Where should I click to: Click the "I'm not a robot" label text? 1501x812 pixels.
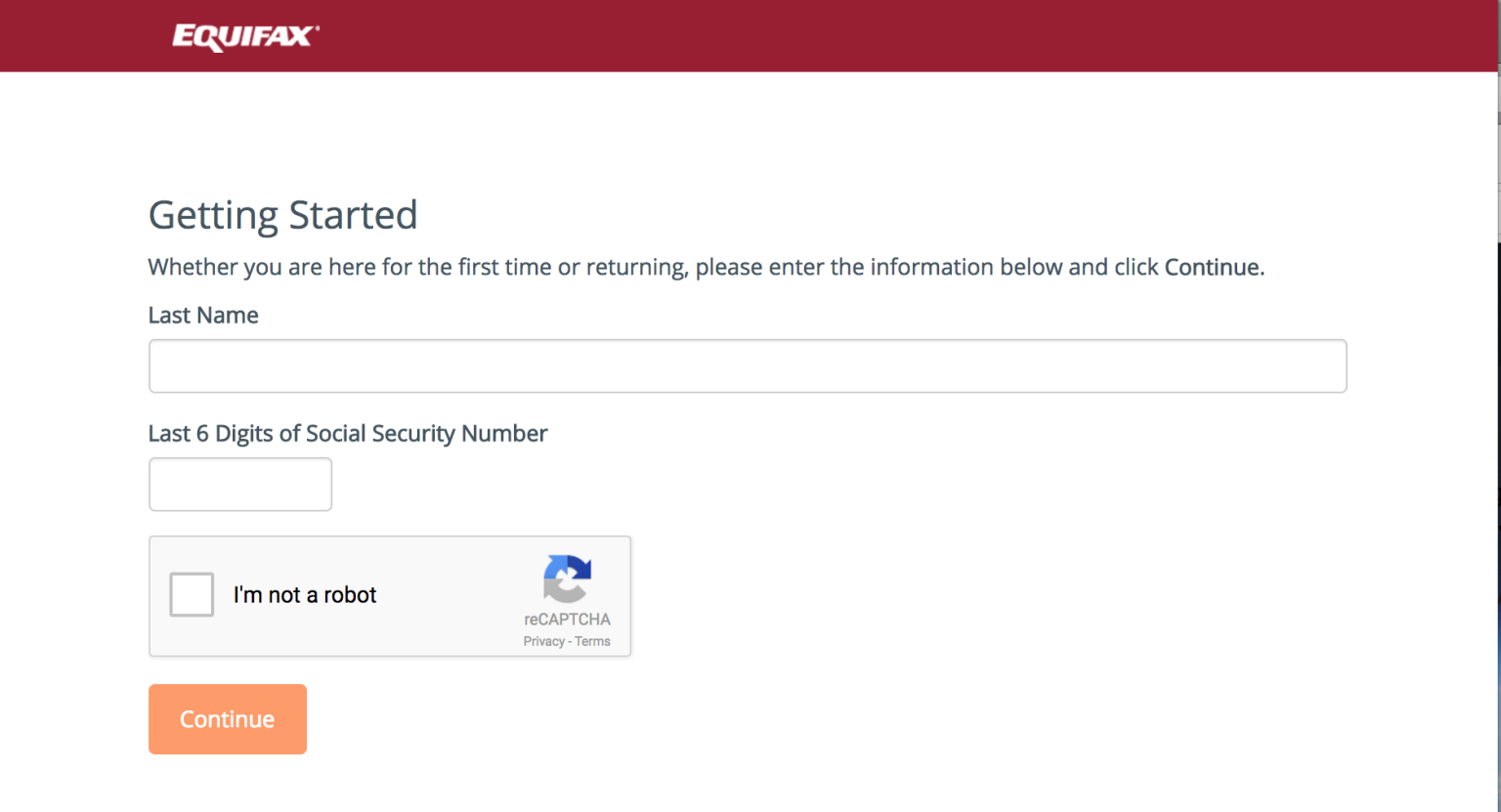pos(305,594)
